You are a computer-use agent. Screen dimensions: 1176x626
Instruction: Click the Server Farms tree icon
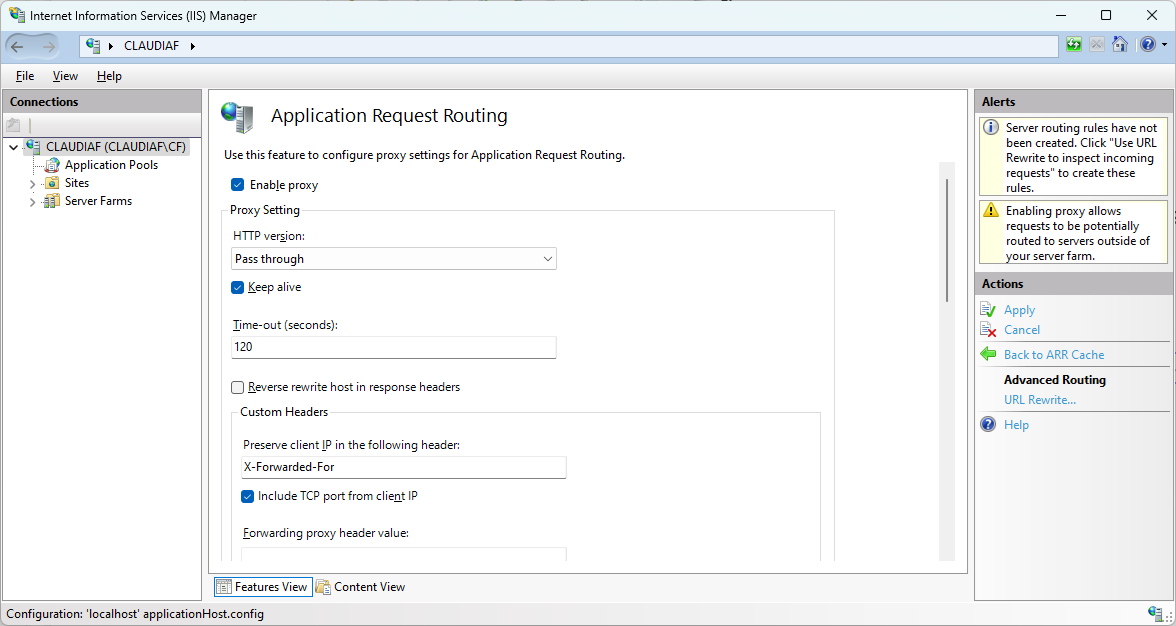point(52,201)
